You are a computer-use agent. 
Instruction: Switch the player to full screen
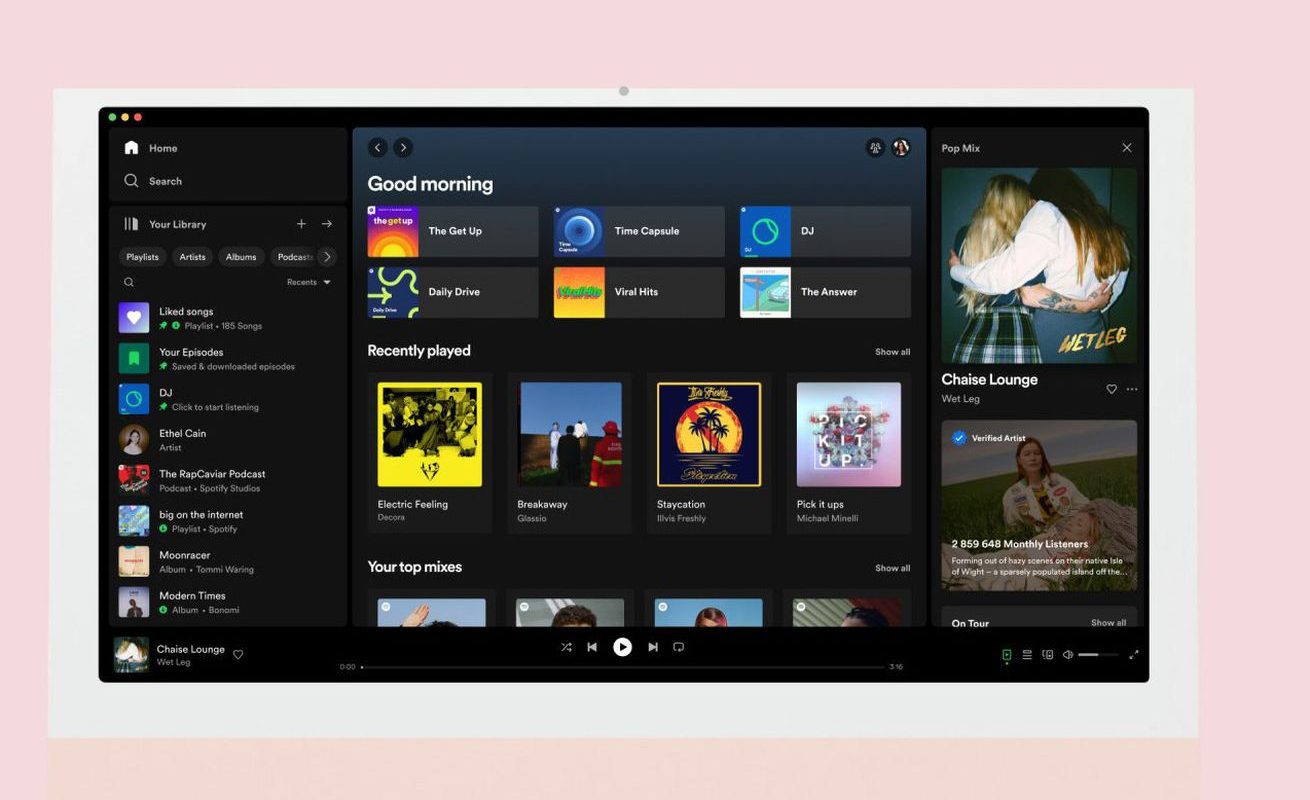pyautogui.click(x=1133, y=655)
